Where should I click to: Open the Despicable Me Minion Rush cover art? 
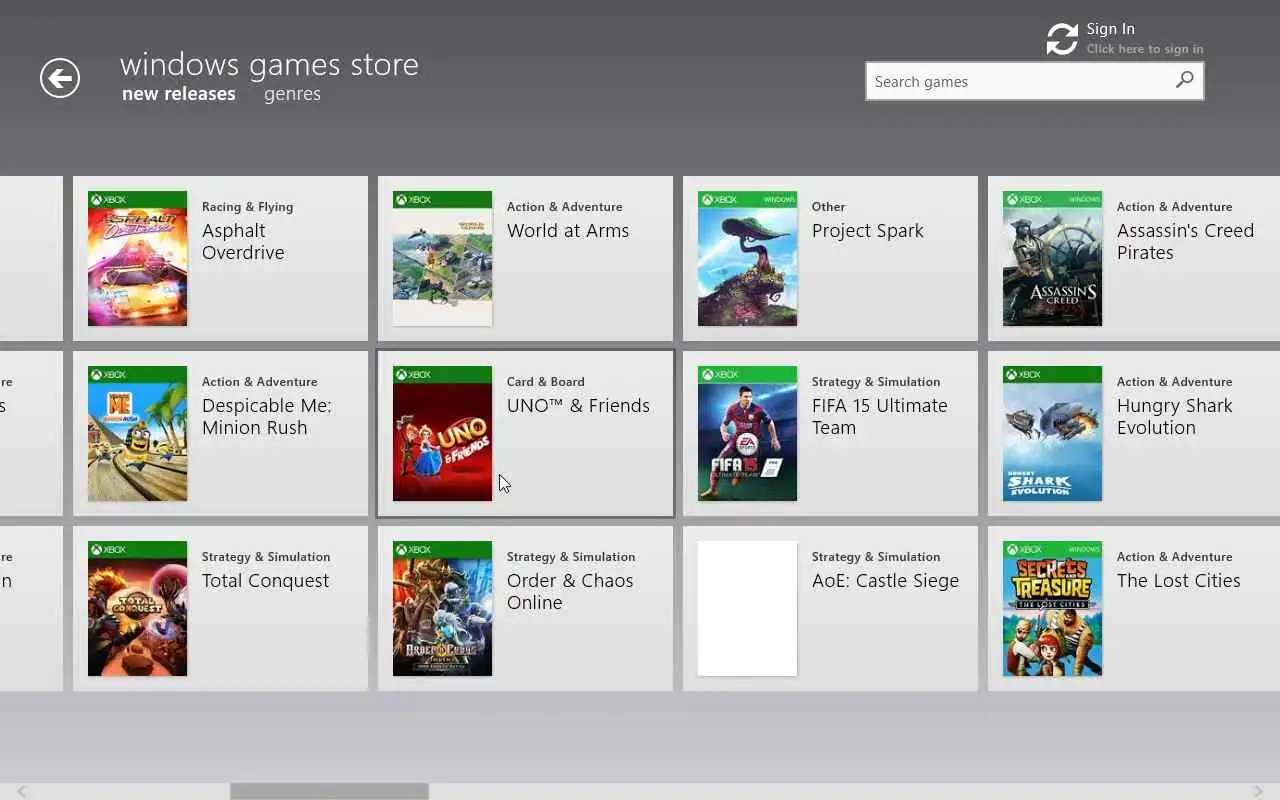click(x=137, y=433)
